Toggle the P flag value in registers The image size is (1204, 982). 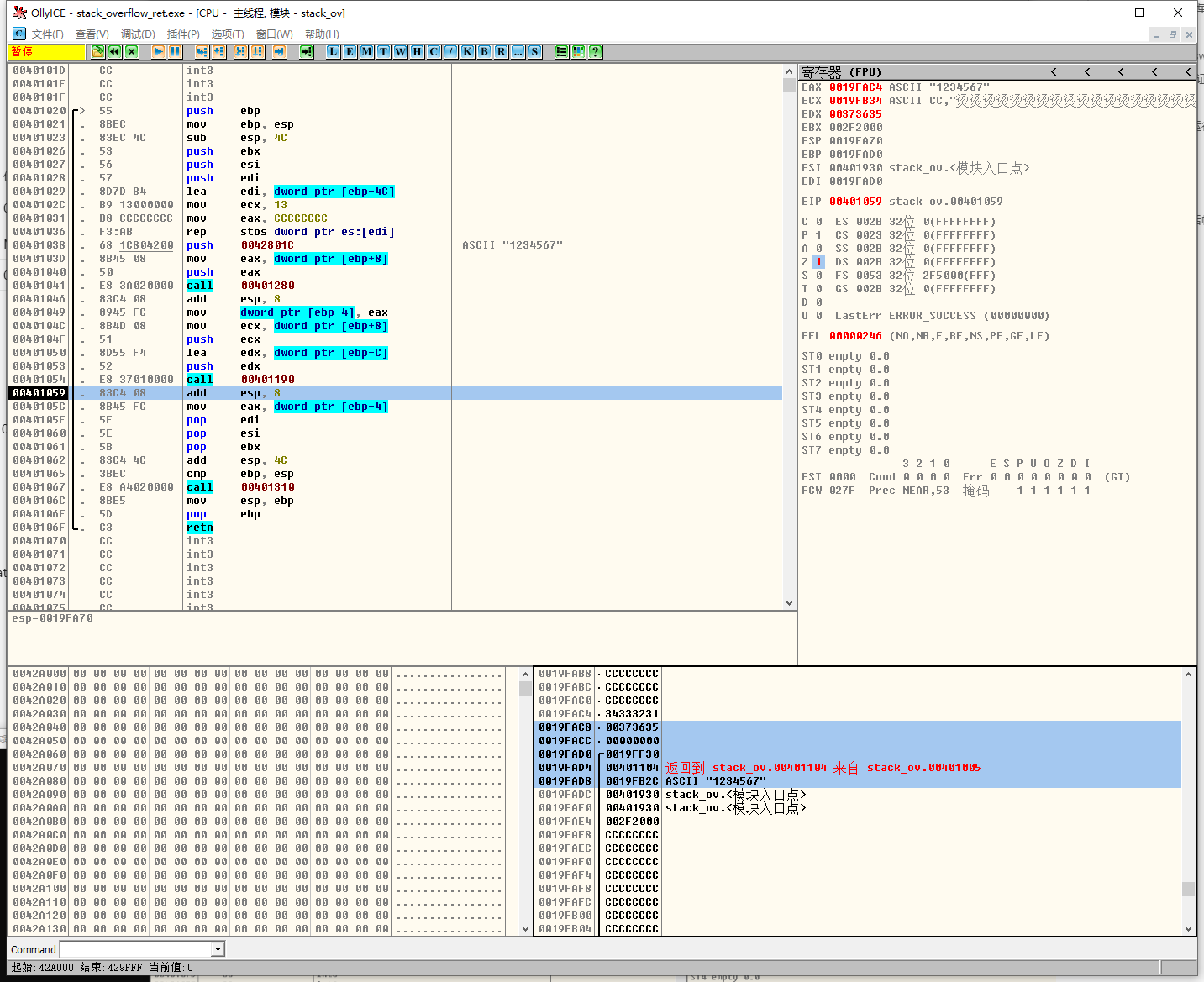(x=818, y=235)
